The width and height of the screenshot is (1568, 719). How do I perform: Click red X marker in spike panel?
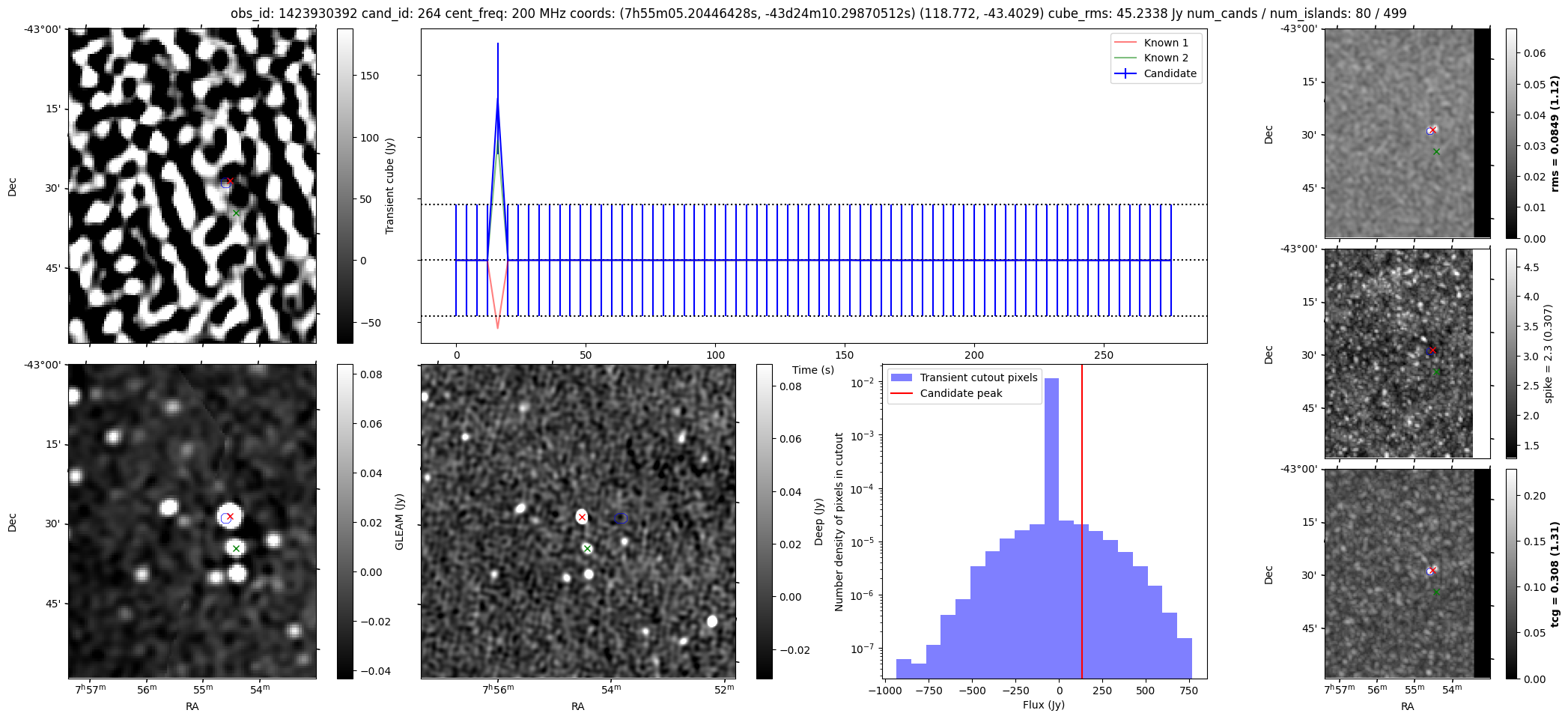point(1433,351)
